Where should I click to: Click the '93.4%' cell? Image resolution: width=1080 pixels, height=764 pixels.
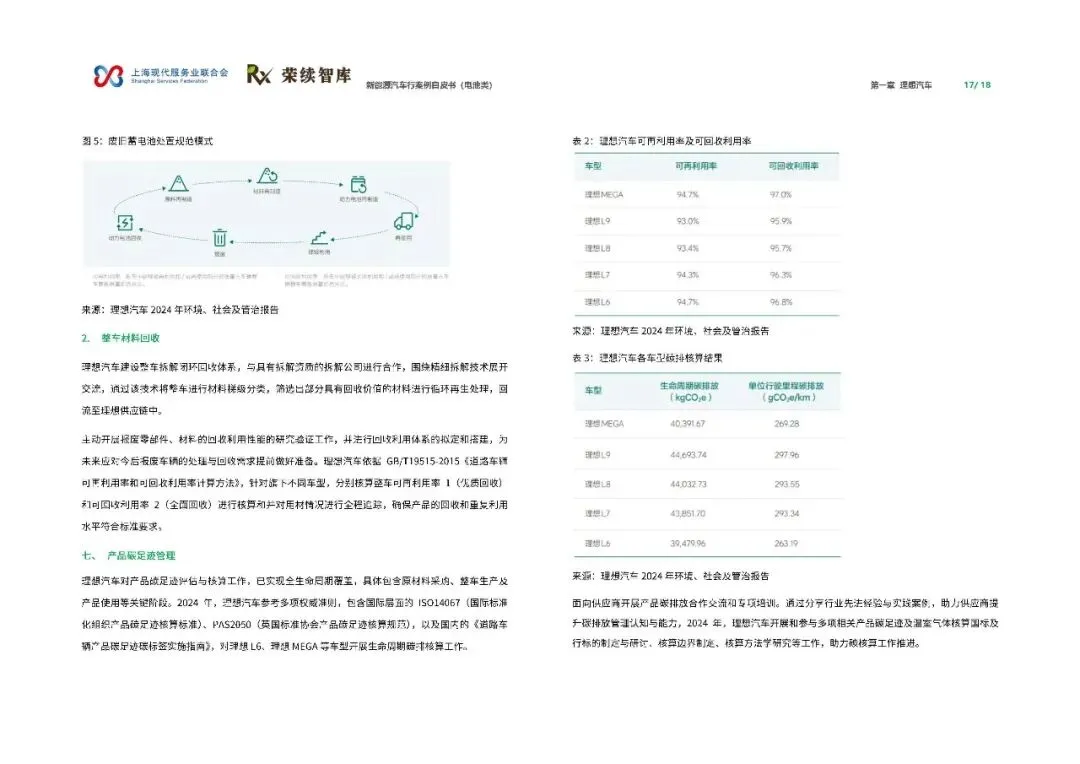[x=687, y=248]
